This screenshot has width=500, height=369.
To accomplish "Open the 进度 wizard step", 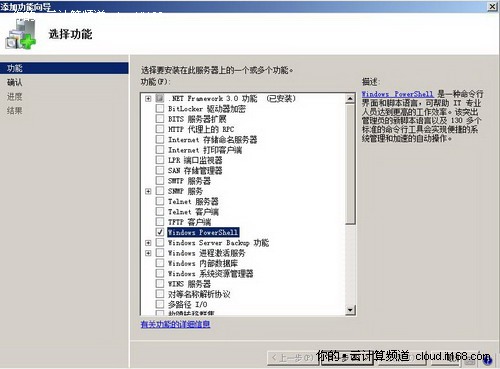I will pyautogui.click(x=15, y=97).
